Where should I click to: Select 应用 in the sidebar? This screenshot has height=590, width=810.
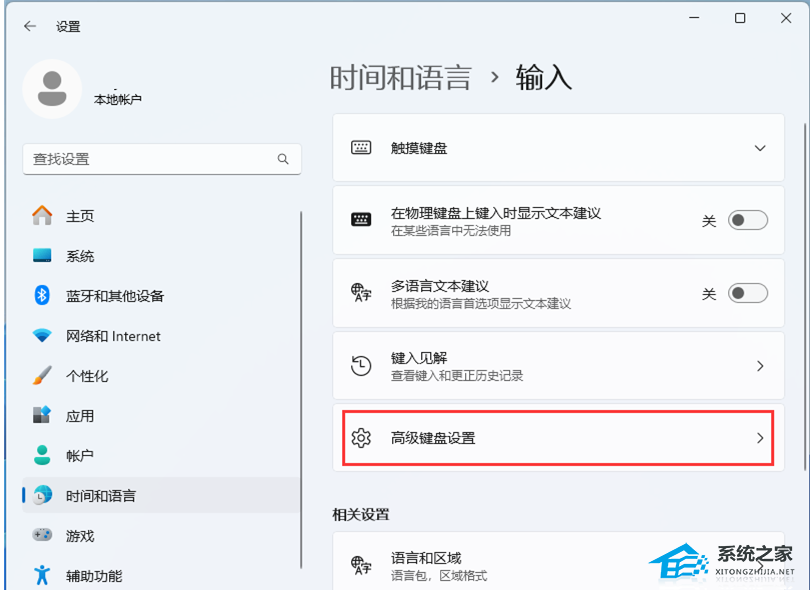coord(80,416)
